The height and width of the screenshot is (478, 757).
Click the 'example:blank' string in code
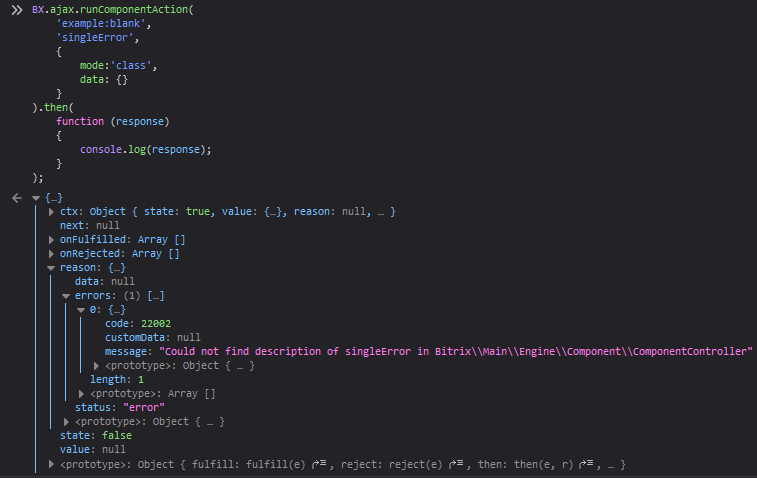pos(100,24)
